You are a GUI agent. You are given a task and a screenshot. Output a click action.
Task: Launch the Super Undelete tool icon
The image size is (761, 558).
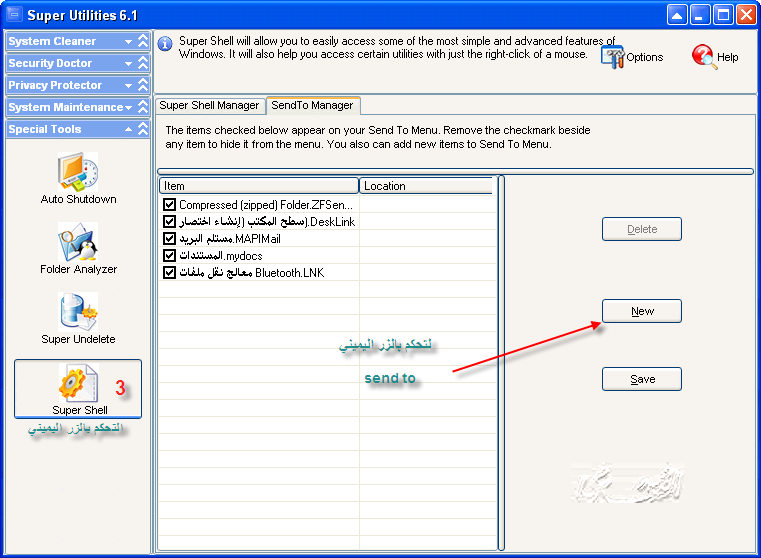78,312
